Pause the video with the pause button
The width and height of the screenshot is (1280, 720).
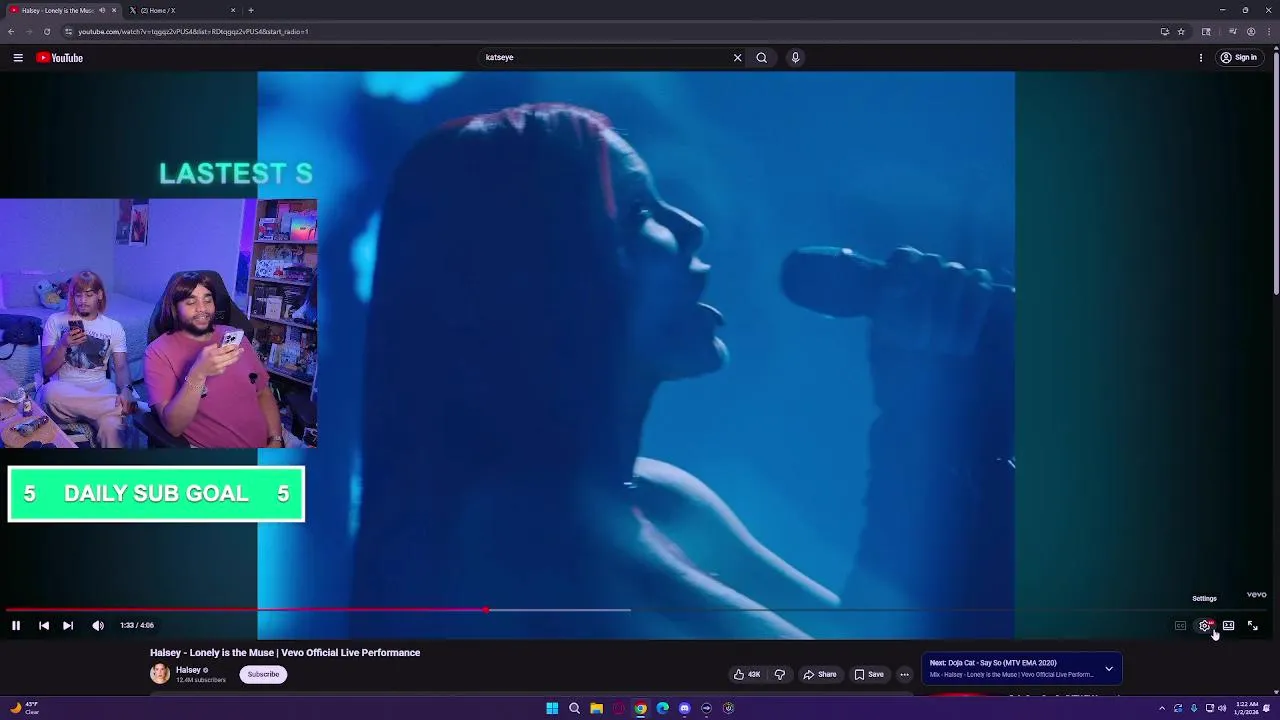click(16, 625)
